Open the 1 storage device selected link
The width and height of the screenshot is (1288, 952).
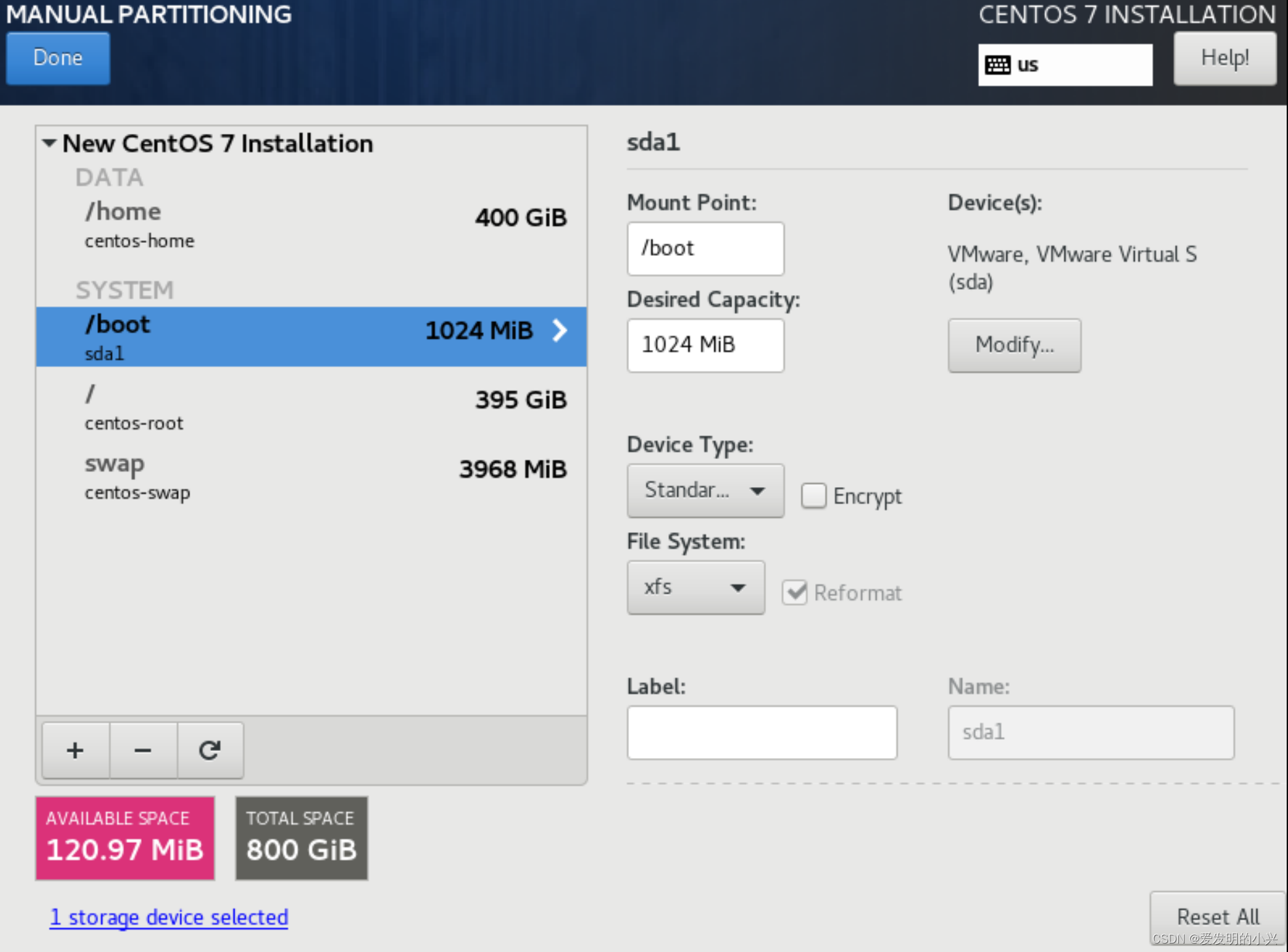click(169, 917)
